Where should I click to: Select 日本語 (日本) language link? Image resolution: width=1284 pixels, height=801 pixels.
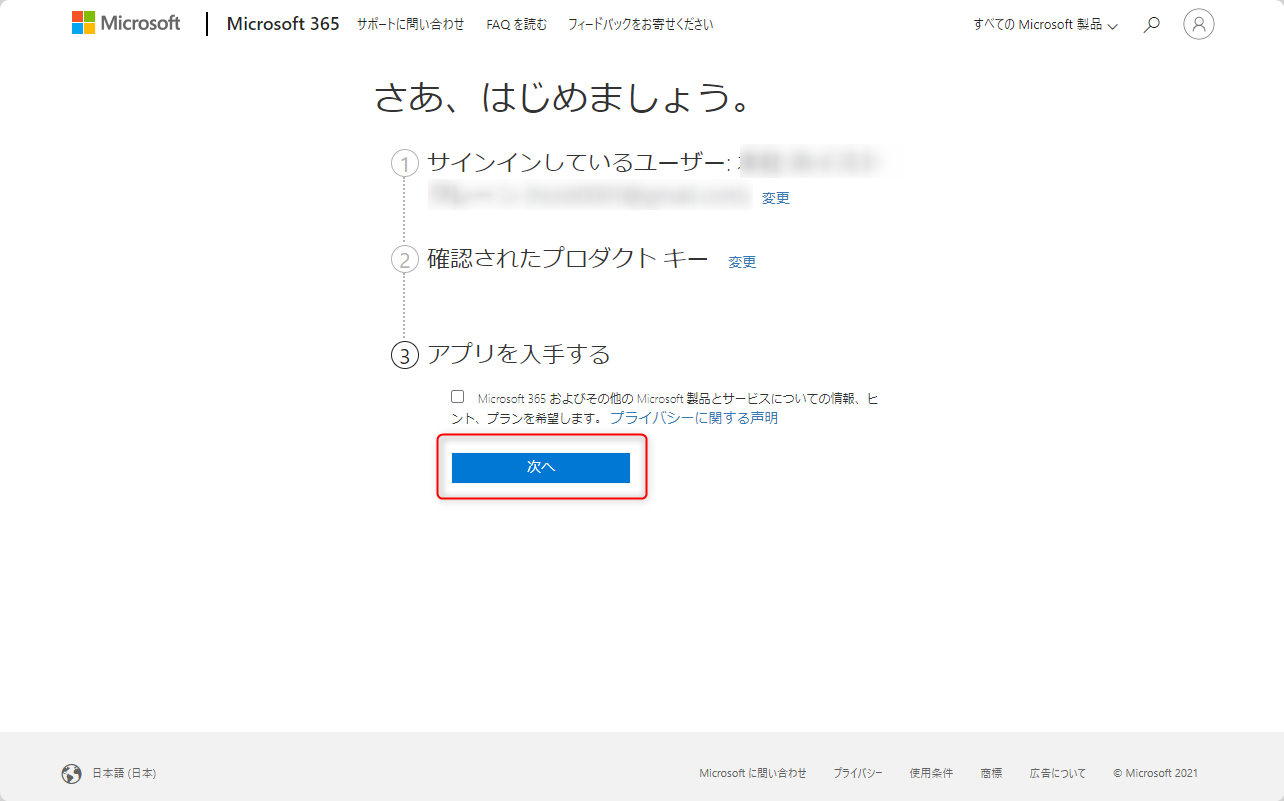click(x=124, y=773)
